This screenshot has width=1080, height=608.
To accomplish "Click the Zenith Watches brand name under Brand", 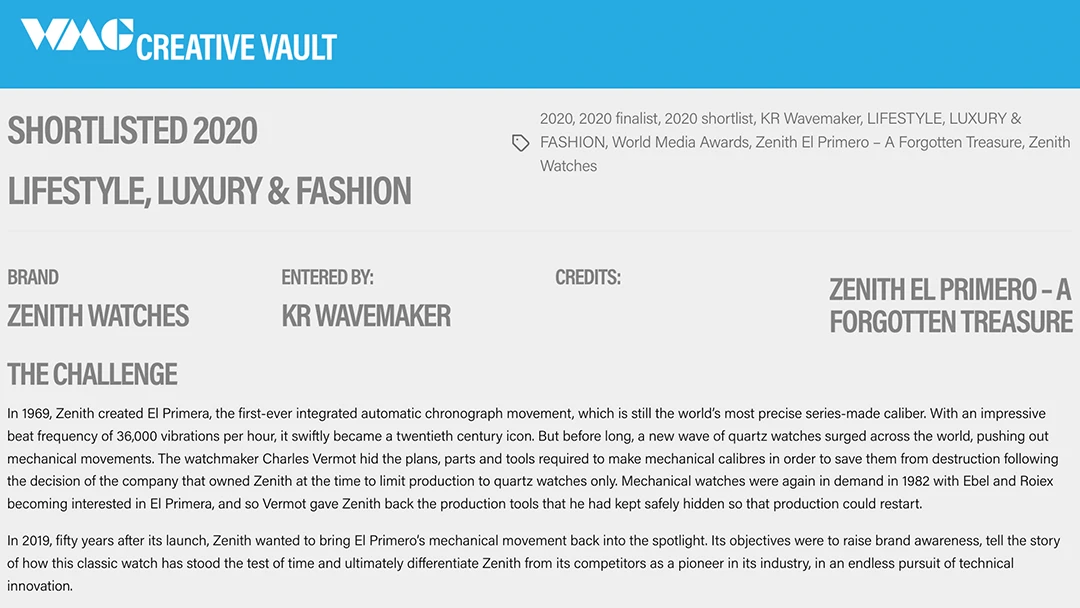I will pos(98,316).
